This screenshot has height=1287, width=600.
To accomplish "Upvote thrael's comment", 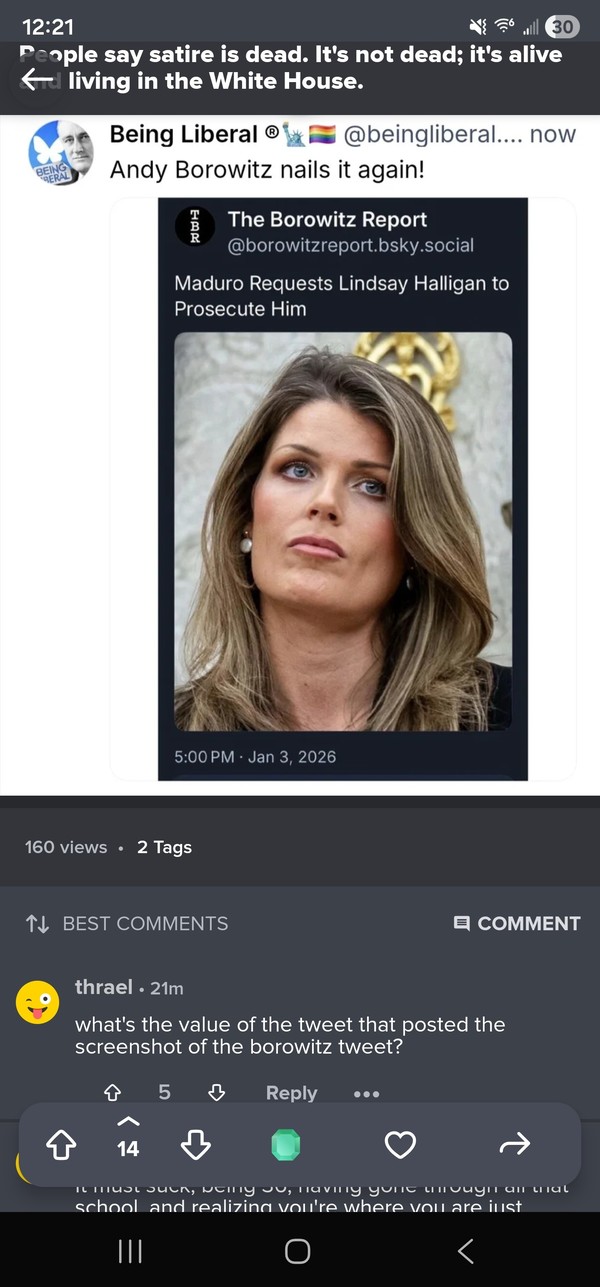I will click(113, 1093).
